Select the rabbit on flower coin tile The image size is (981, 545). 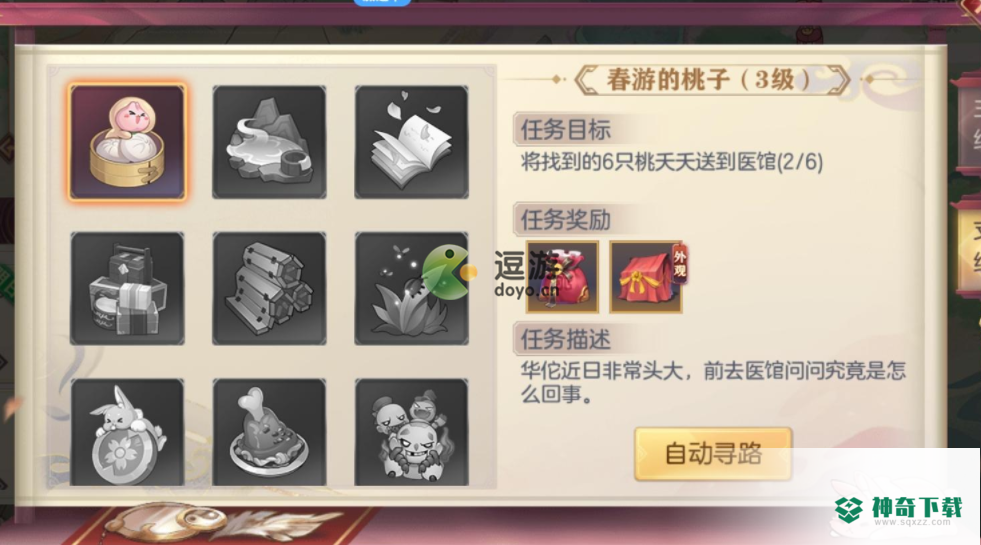point(128,432)
